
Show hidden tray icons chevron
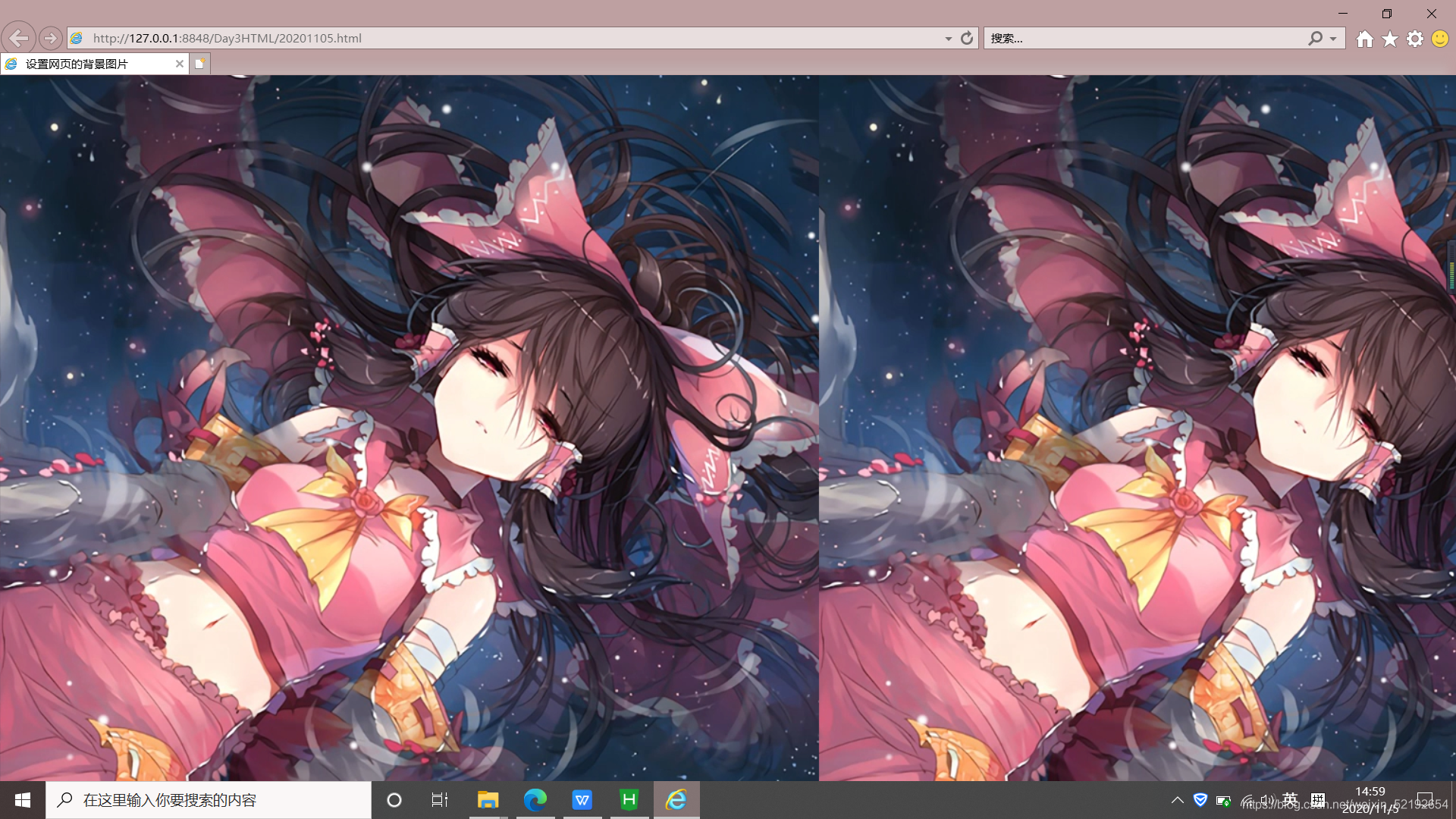coord(1178,800)
